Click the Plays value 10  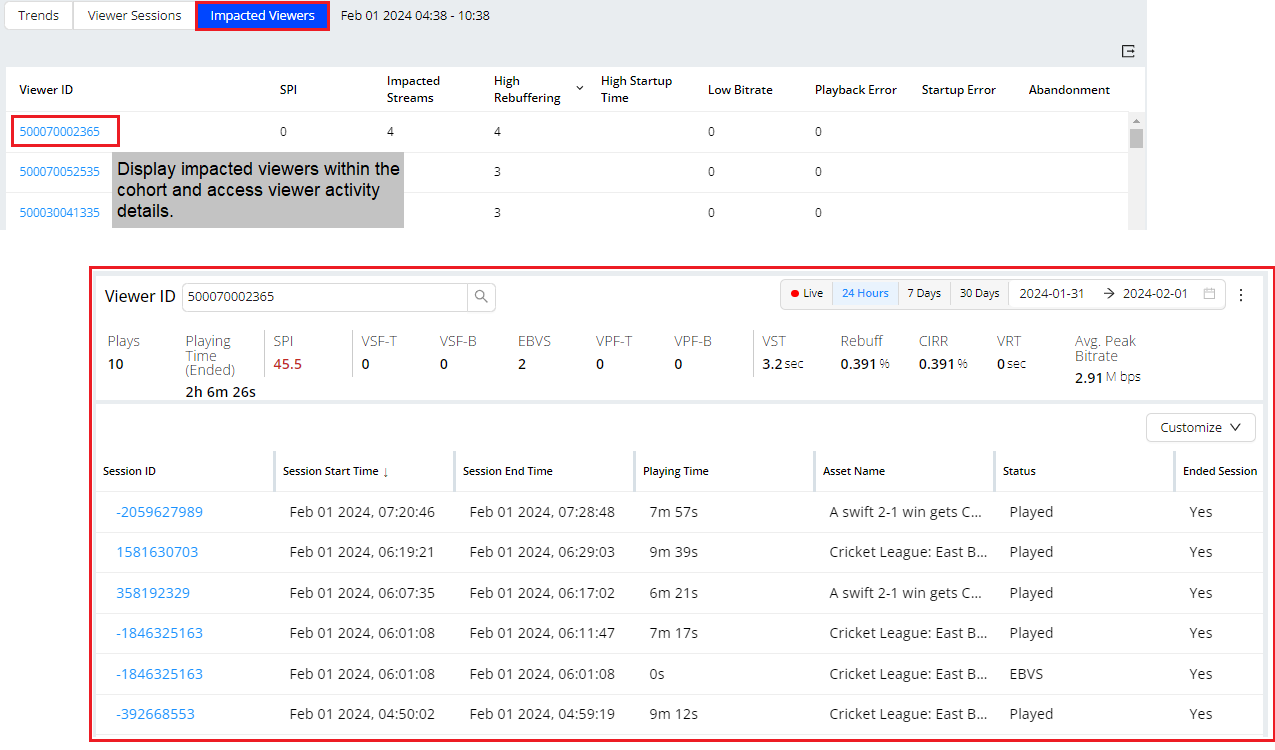[x=116, y=364]
